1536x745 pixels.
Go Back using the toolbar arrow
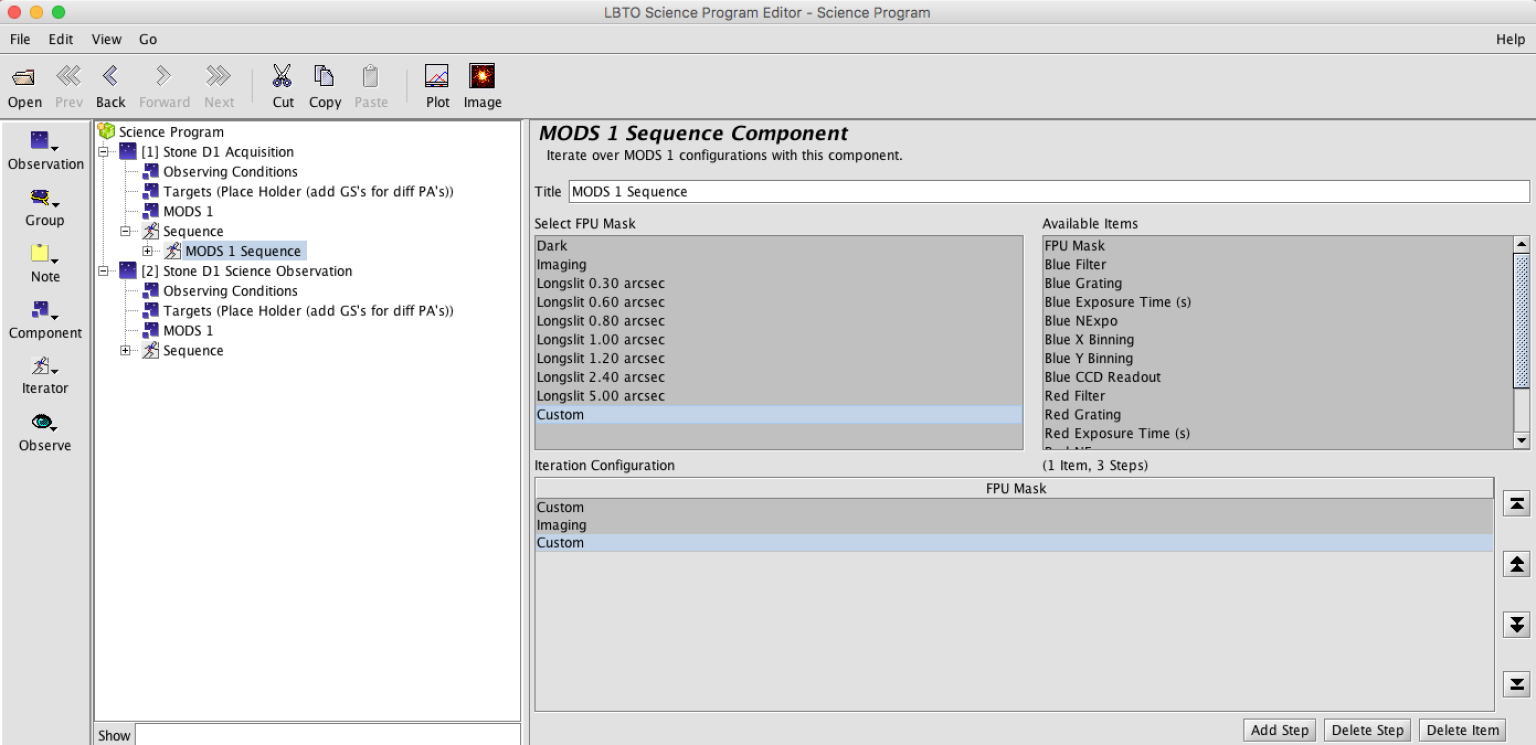(110, 77)
